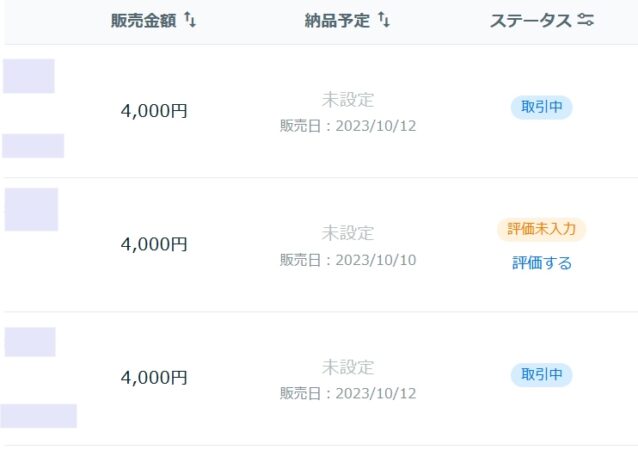
Task: Click the orange 評価未入力 status badge
Action: pyautogui.click(x=541, y=229)
